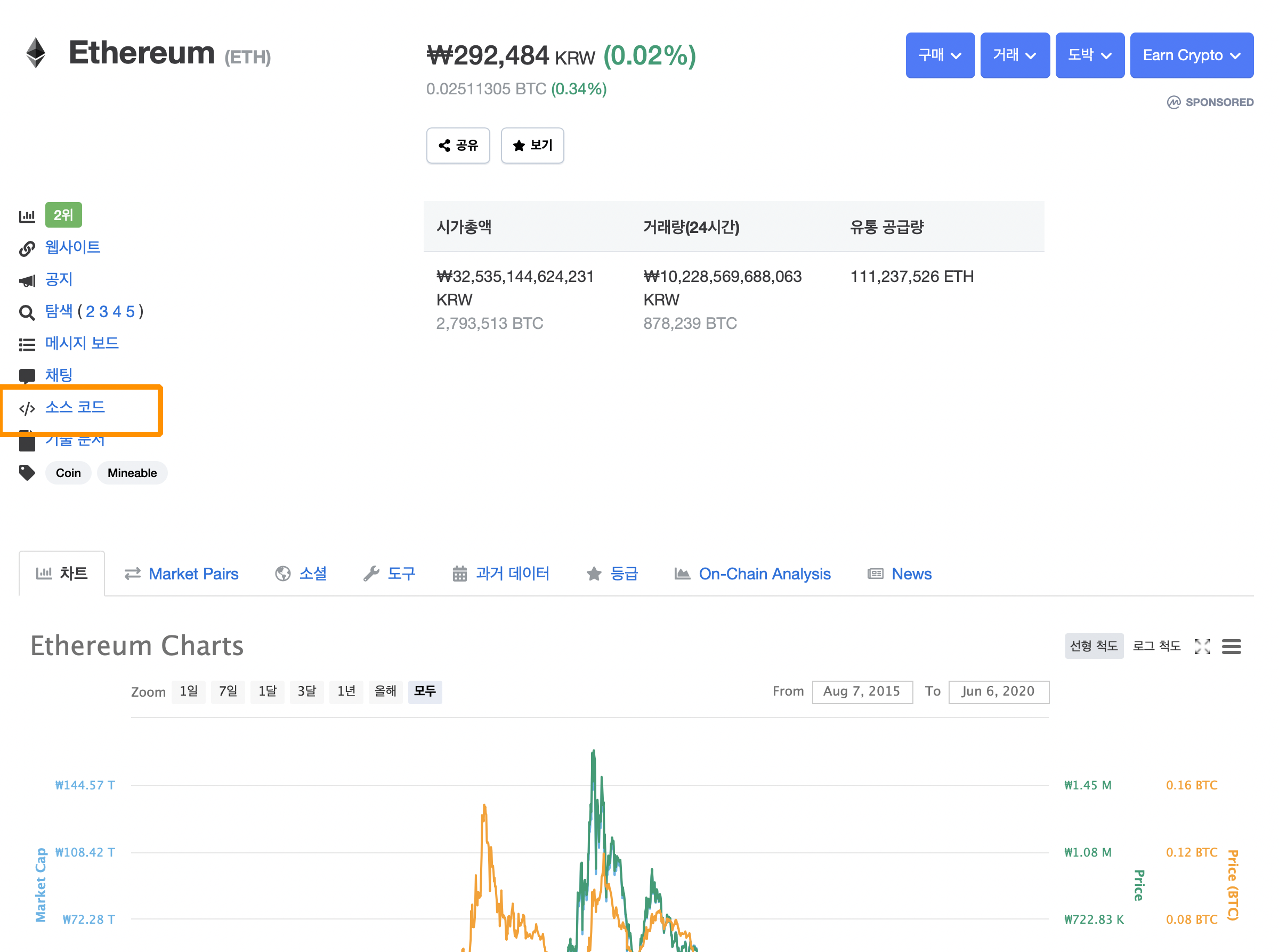Click the 공유 share button
This screenshot has width=1279, height=952.
coord(458,145)
